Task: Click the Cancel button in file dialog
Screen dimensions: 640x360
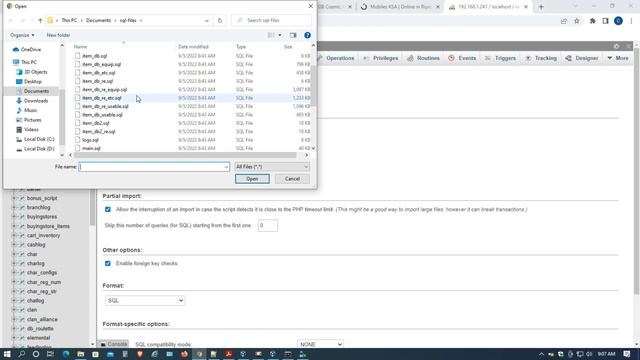Action: (292, 179)
